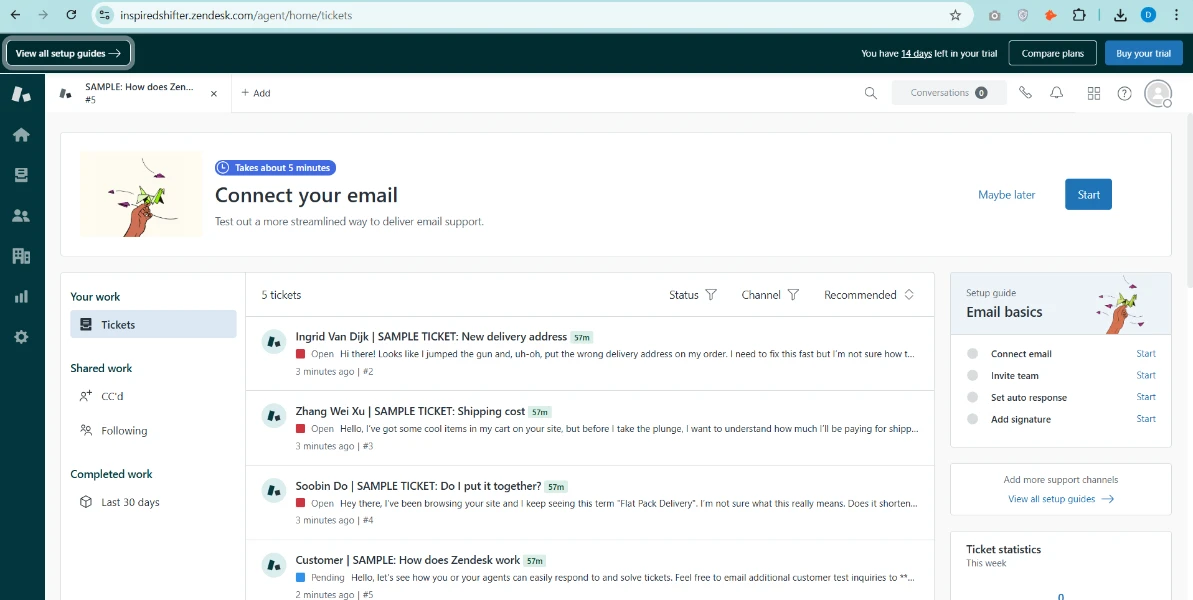Open the Channel filter dropdown
1193x600 pixels.
click(x=770, y=295)
